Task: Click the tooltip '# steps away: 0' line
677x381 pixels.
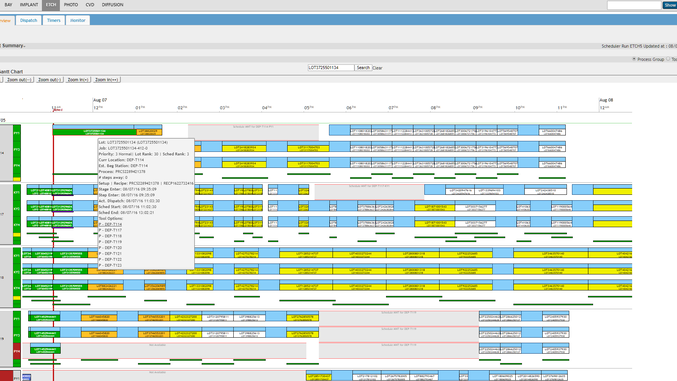Action: tap(113, 178)
